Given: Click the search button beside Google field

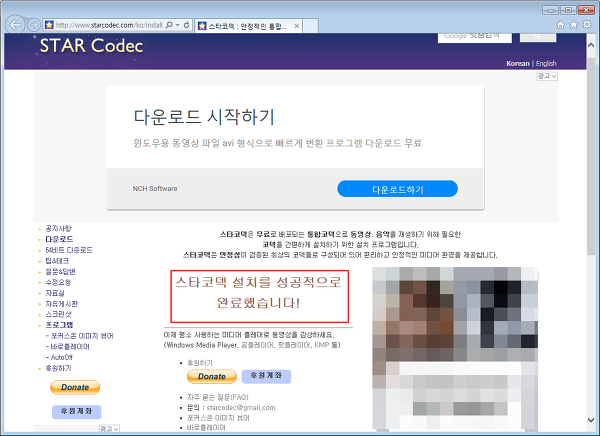Looking at the screenshot, I should pos(538,37).
